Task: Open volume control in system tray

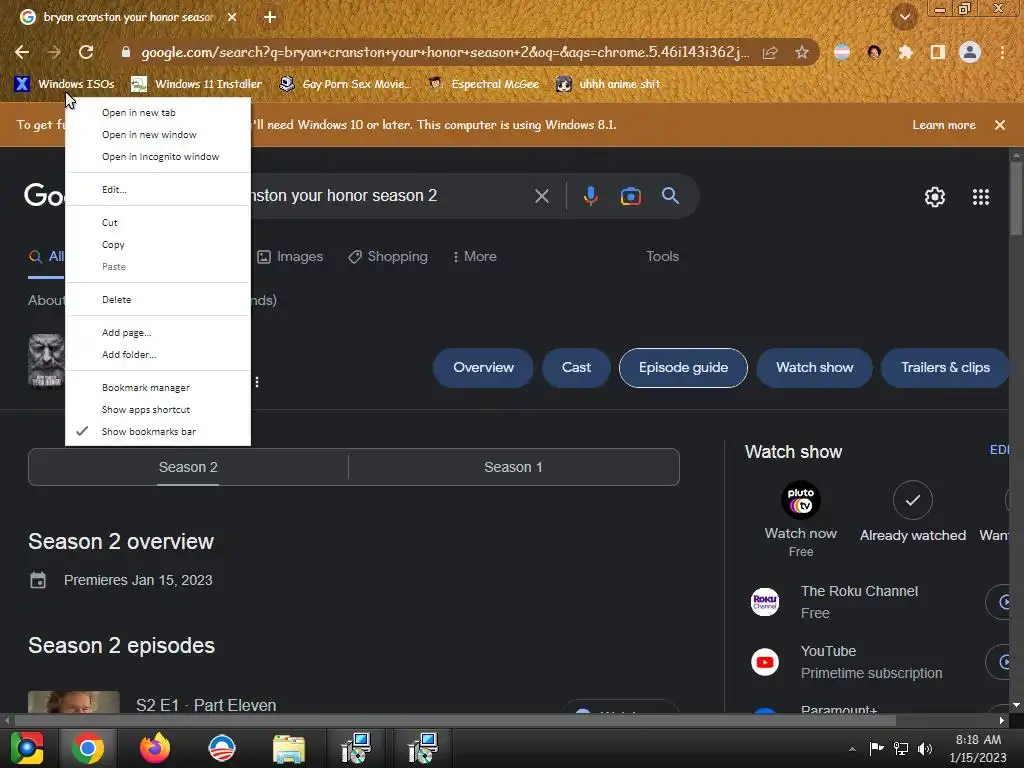Action: pos(925,749)
